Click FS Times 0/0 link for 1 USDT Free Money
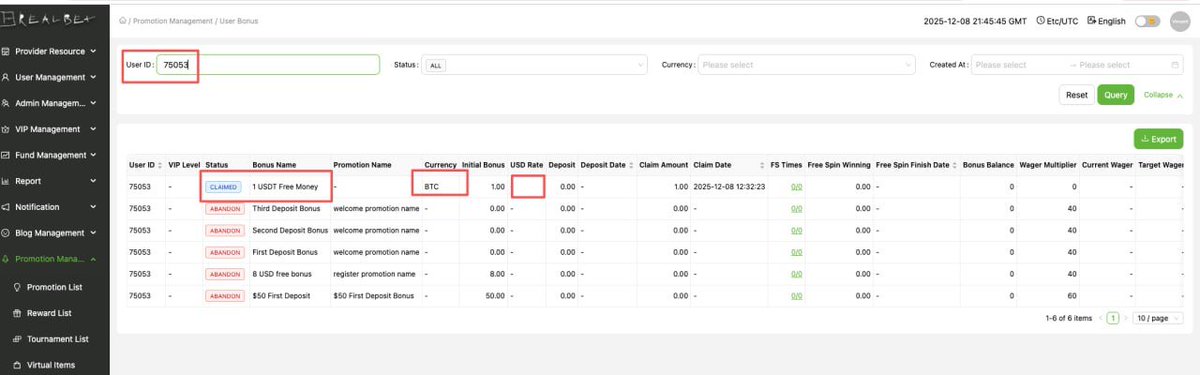This screenshot has height=375, width=1200. coord(796,186)
